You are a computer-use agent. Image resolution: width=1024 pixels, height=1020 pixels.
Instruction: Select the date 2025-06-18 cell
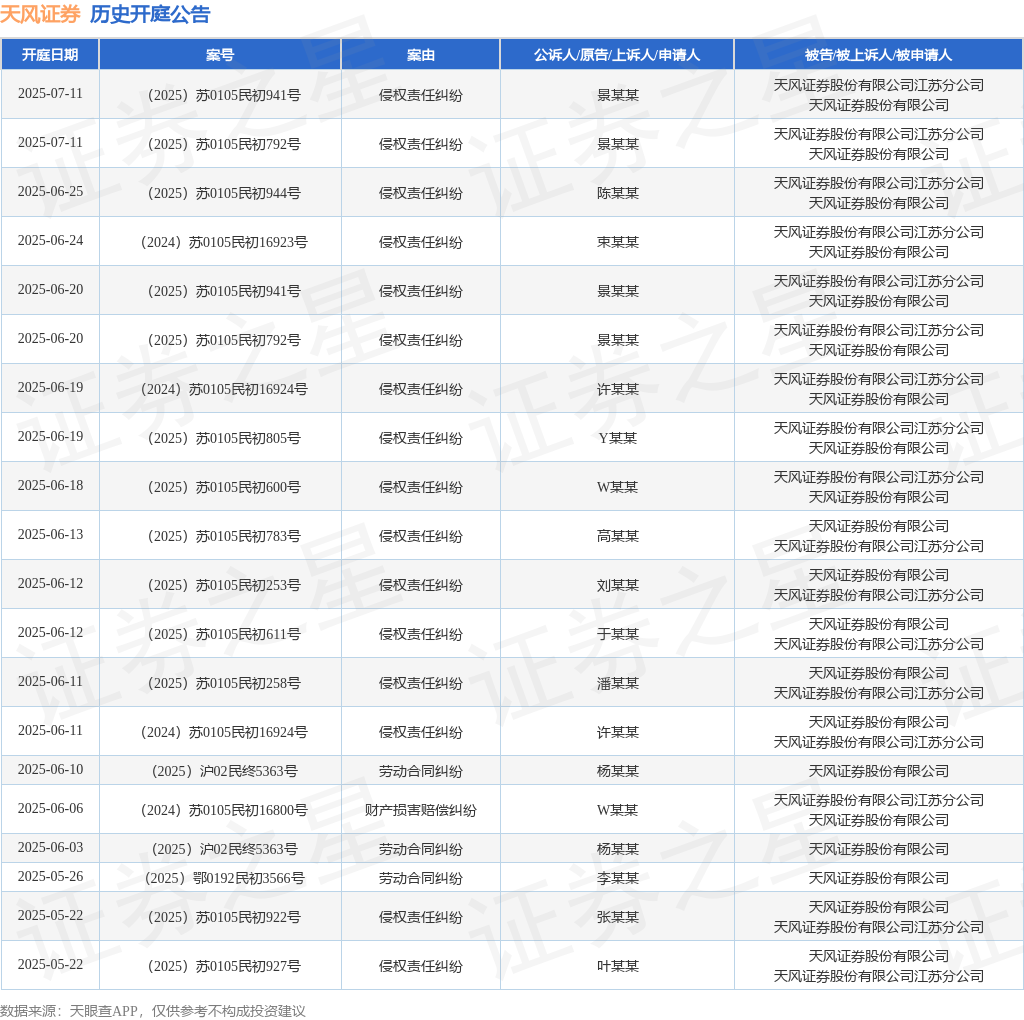click(x=50, y=486)
